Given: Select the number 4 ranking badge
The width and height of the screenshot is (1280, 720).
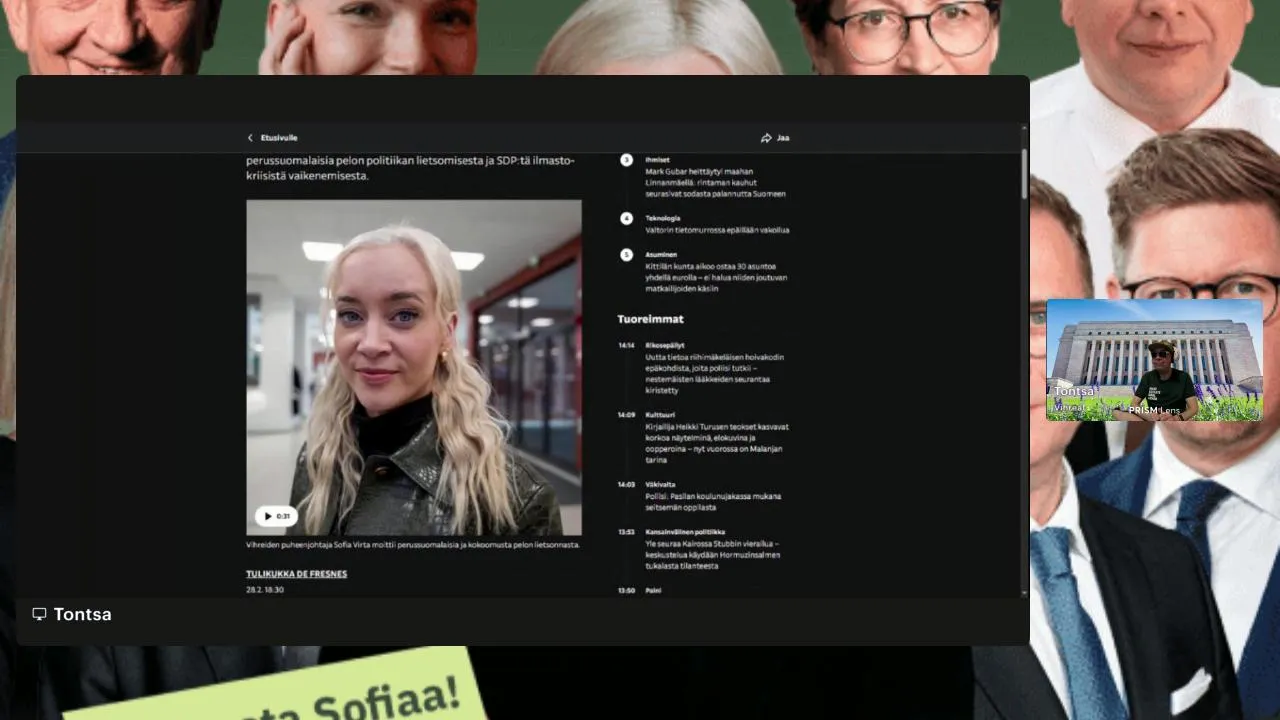Looking at the screenshot, I should coord(627,218).
